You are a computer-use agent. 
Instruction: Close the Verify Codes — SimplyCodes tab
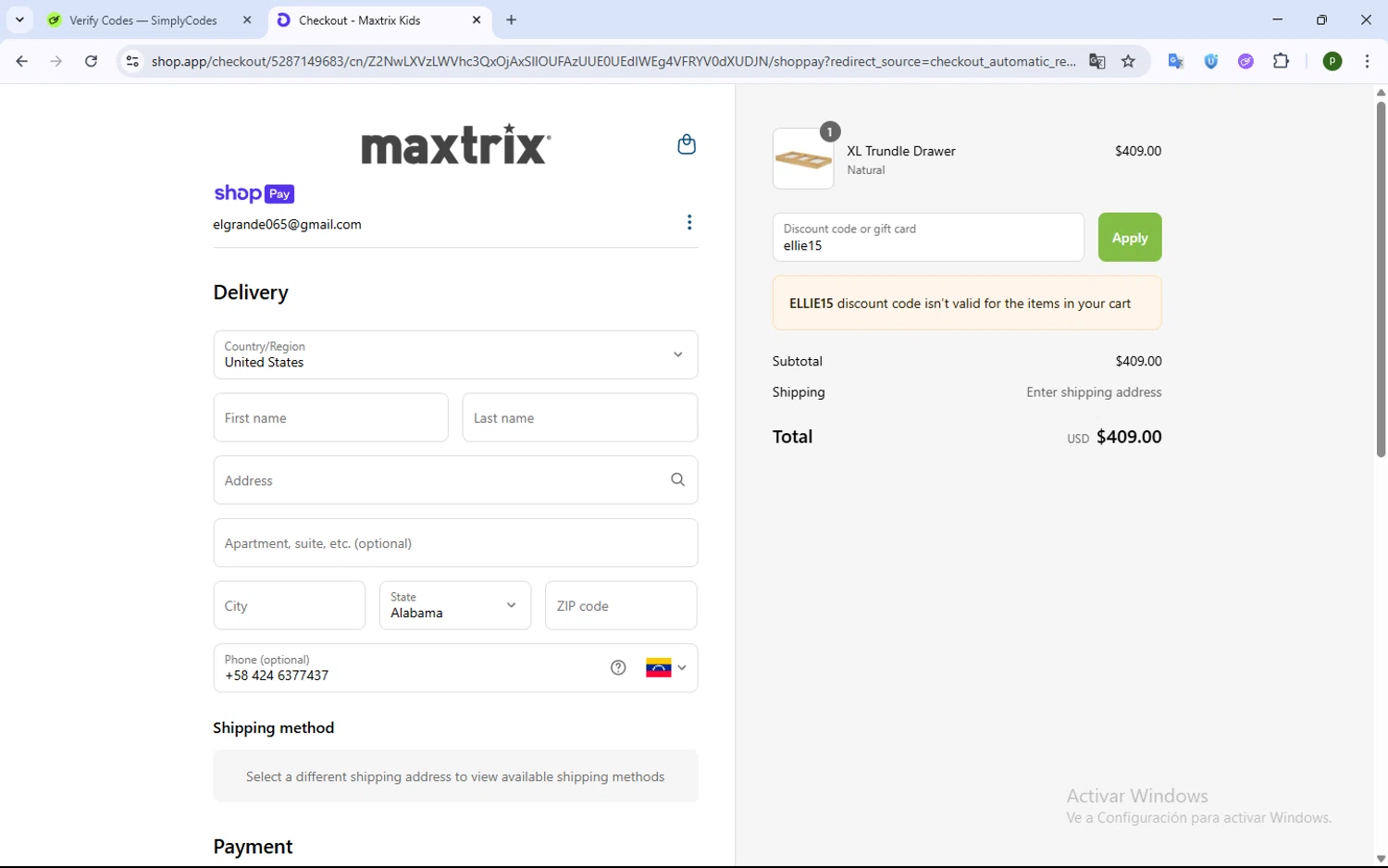coord(247,19)
